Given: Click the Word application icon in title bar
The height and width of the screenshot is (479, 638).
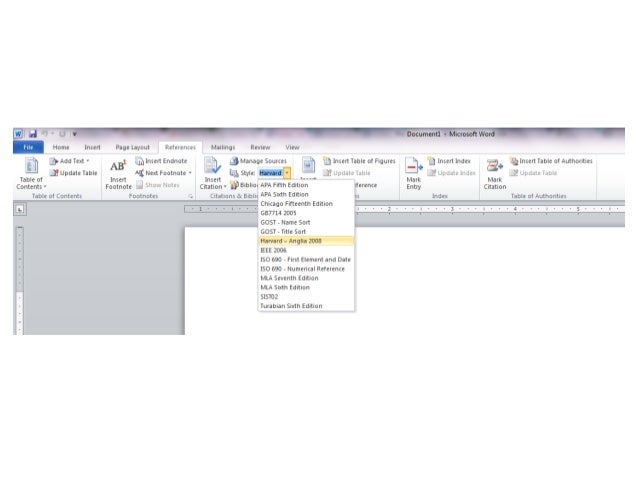Looking at the screenshot, I should pos(18,134).
